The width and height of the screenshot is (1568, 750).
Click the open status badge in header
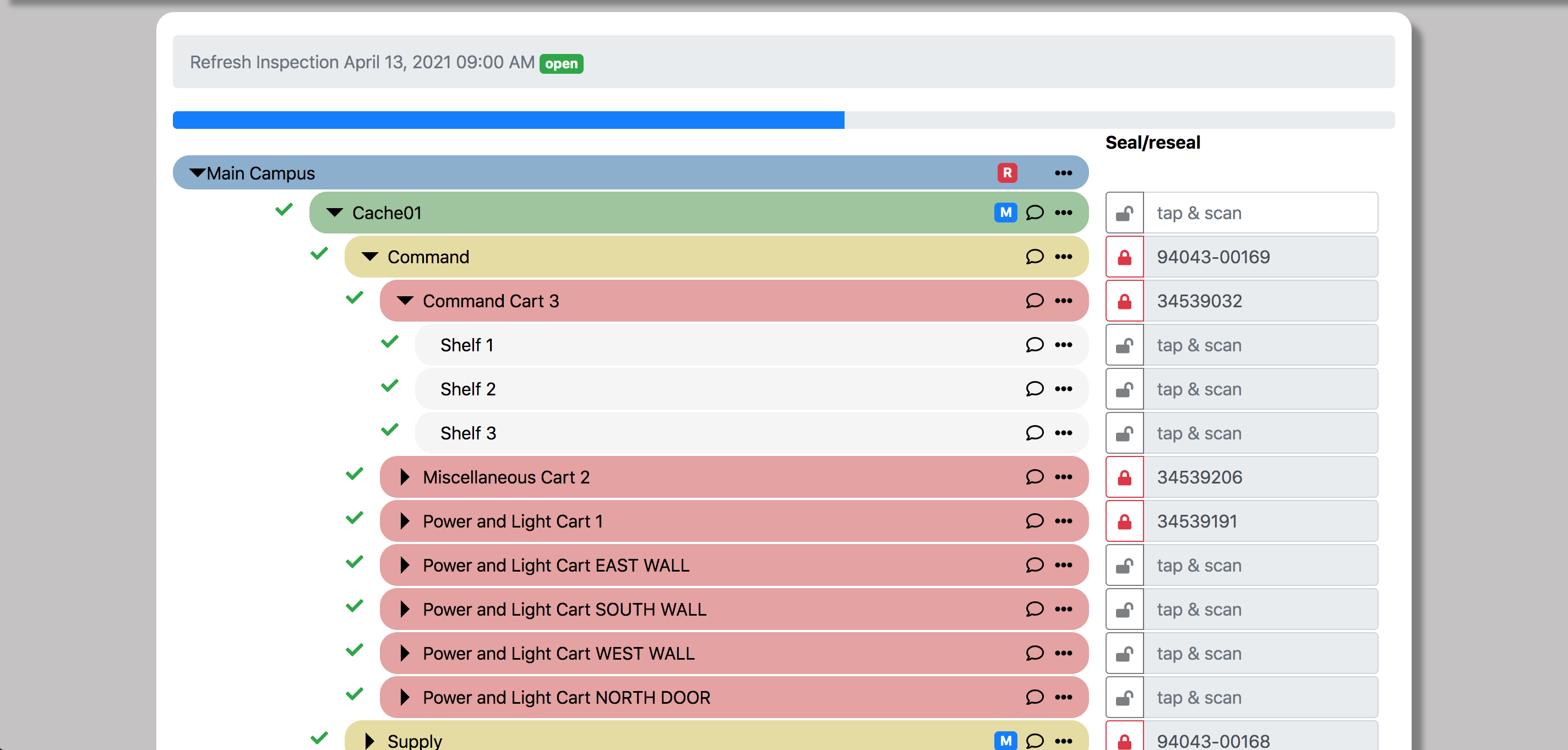pyautogui.click(x=560, y=63)
